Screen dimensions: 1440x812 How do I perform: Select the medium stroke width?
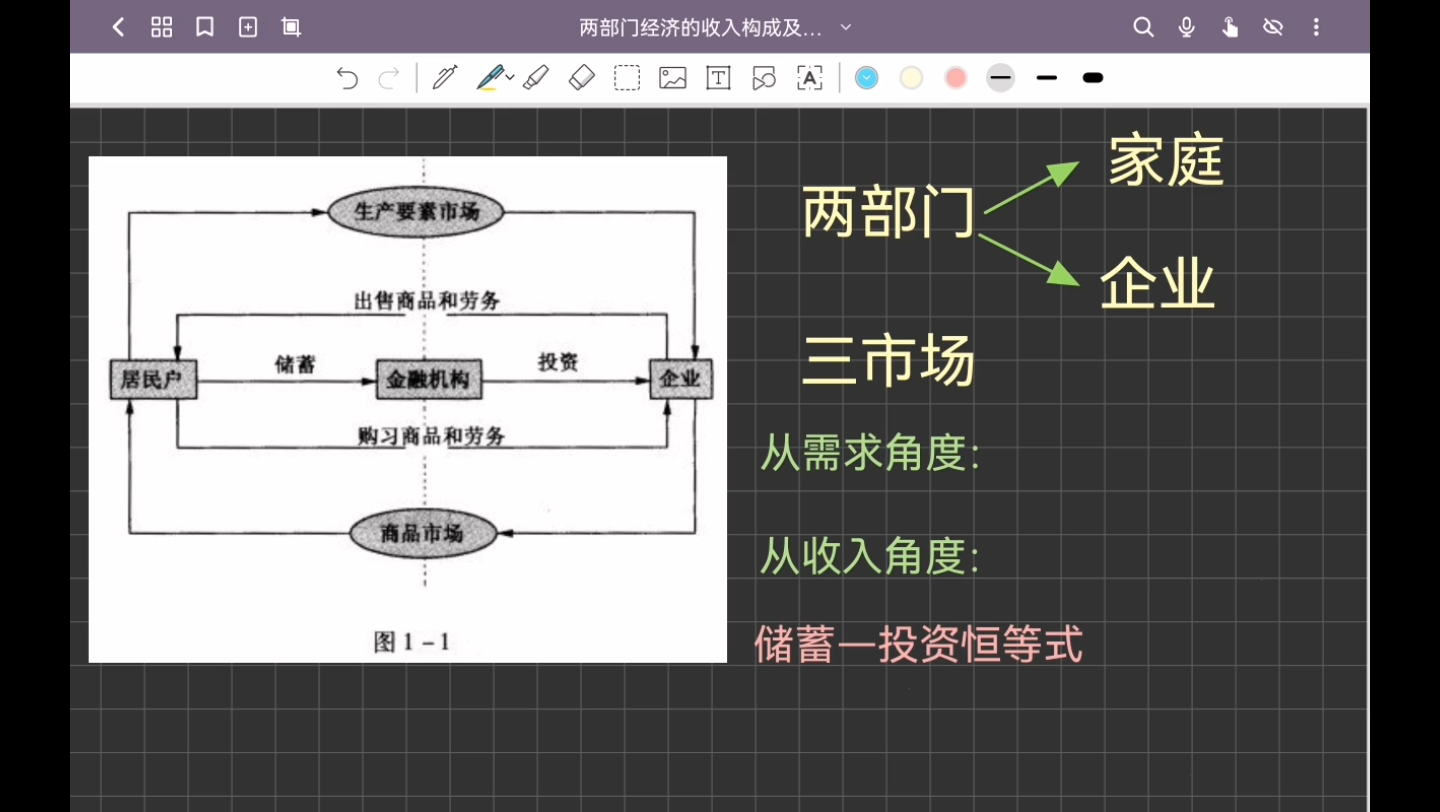[x=1047, y=78]
